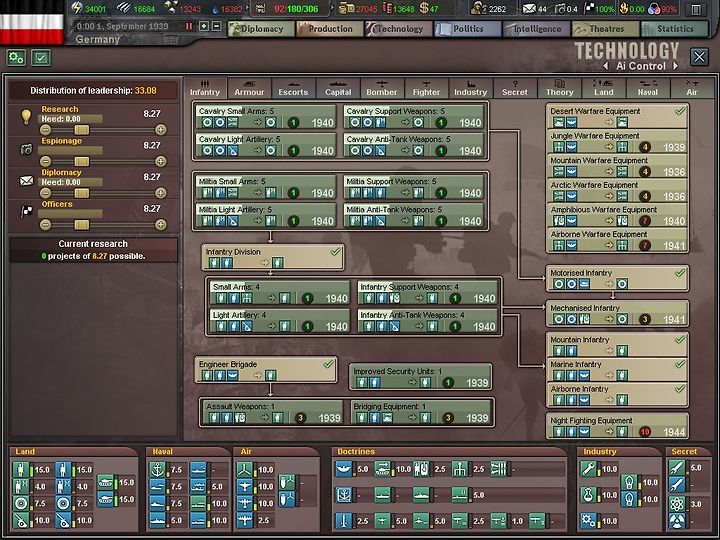Research Light Artillery technology
The width and height of the screenshot is (720, 540).
(280, 321)
